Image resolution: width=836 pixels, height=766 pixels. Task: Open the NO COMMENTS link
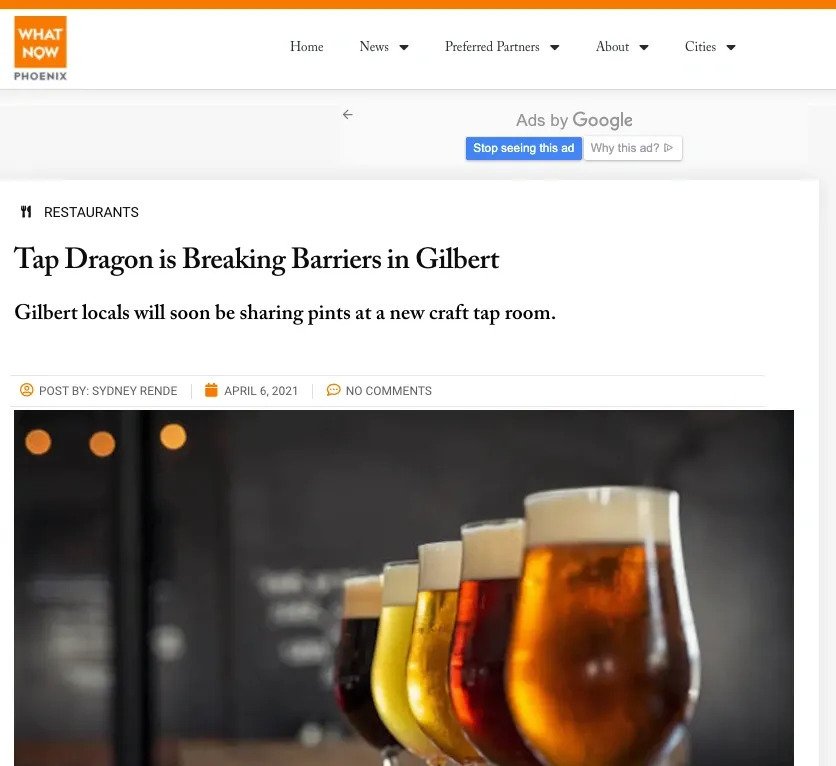click(388, 391)
